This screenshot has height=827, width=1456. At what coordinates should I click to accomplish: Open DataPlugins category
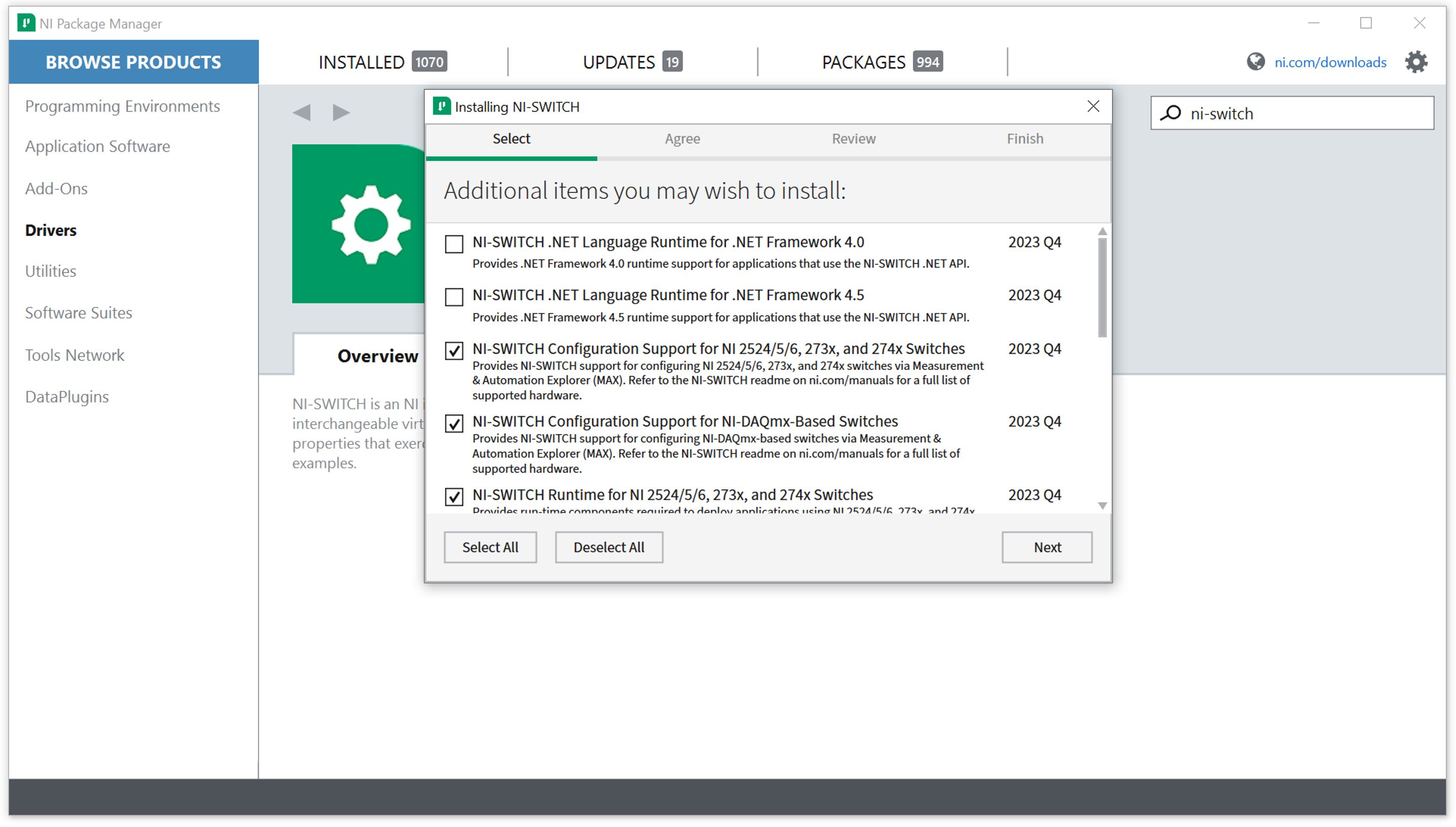click(66, 396)
